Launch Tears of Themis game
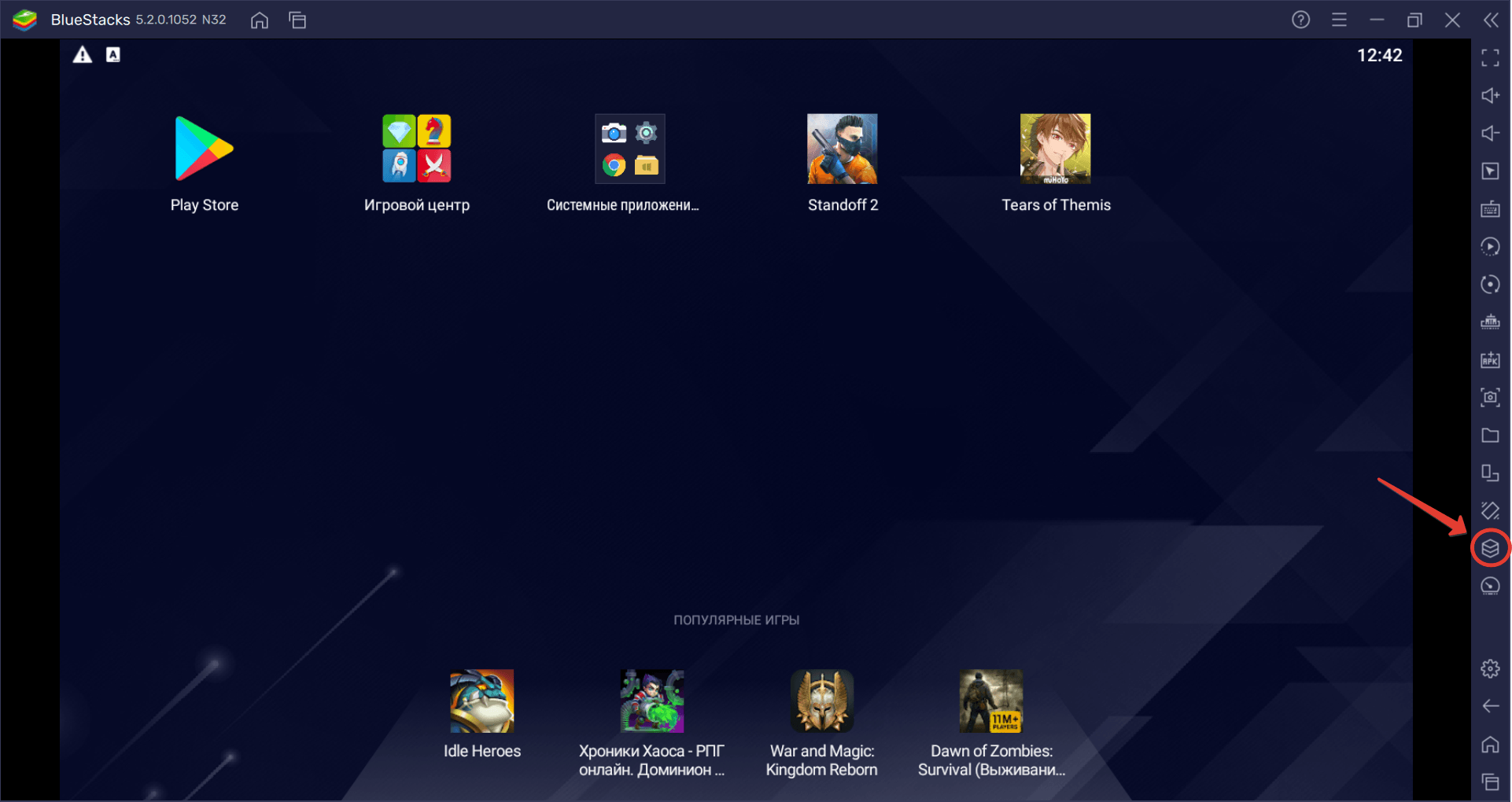The width and height of the screenshot is (1512, 802). pyautogui.click(x=1056, y=149)
